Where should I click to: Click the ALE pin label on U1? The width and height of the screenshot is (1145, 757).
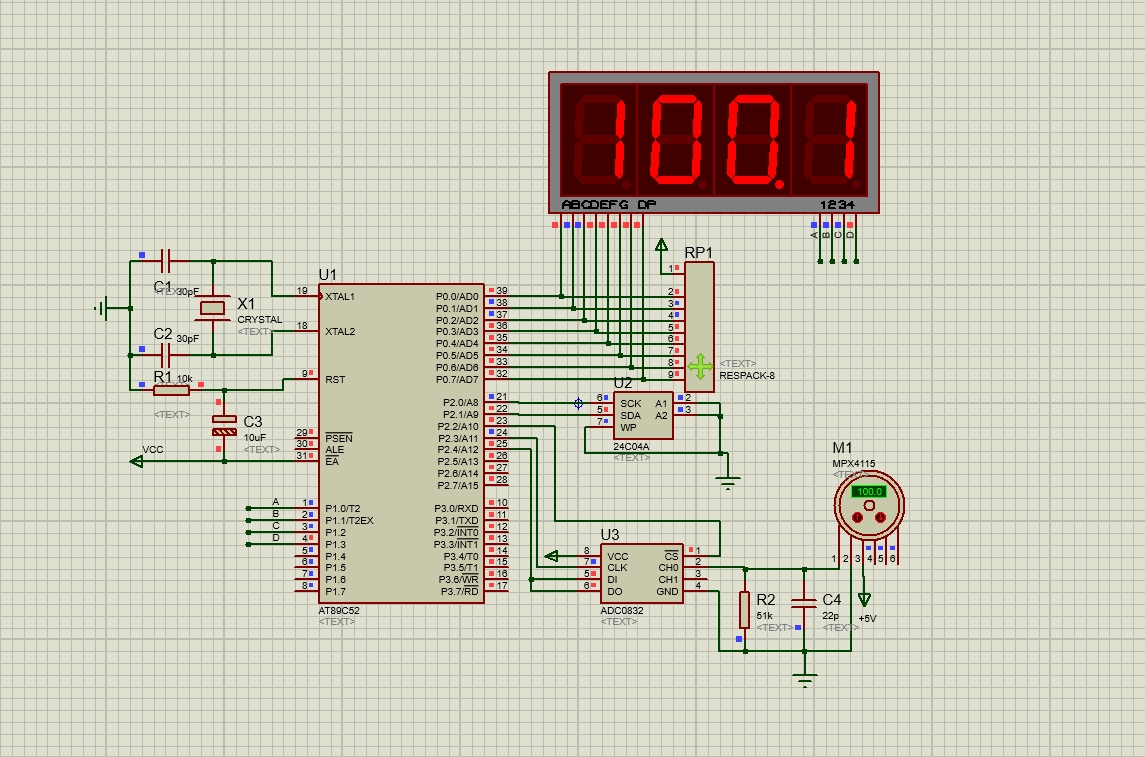pyautogui.click(x=334, y=450)
